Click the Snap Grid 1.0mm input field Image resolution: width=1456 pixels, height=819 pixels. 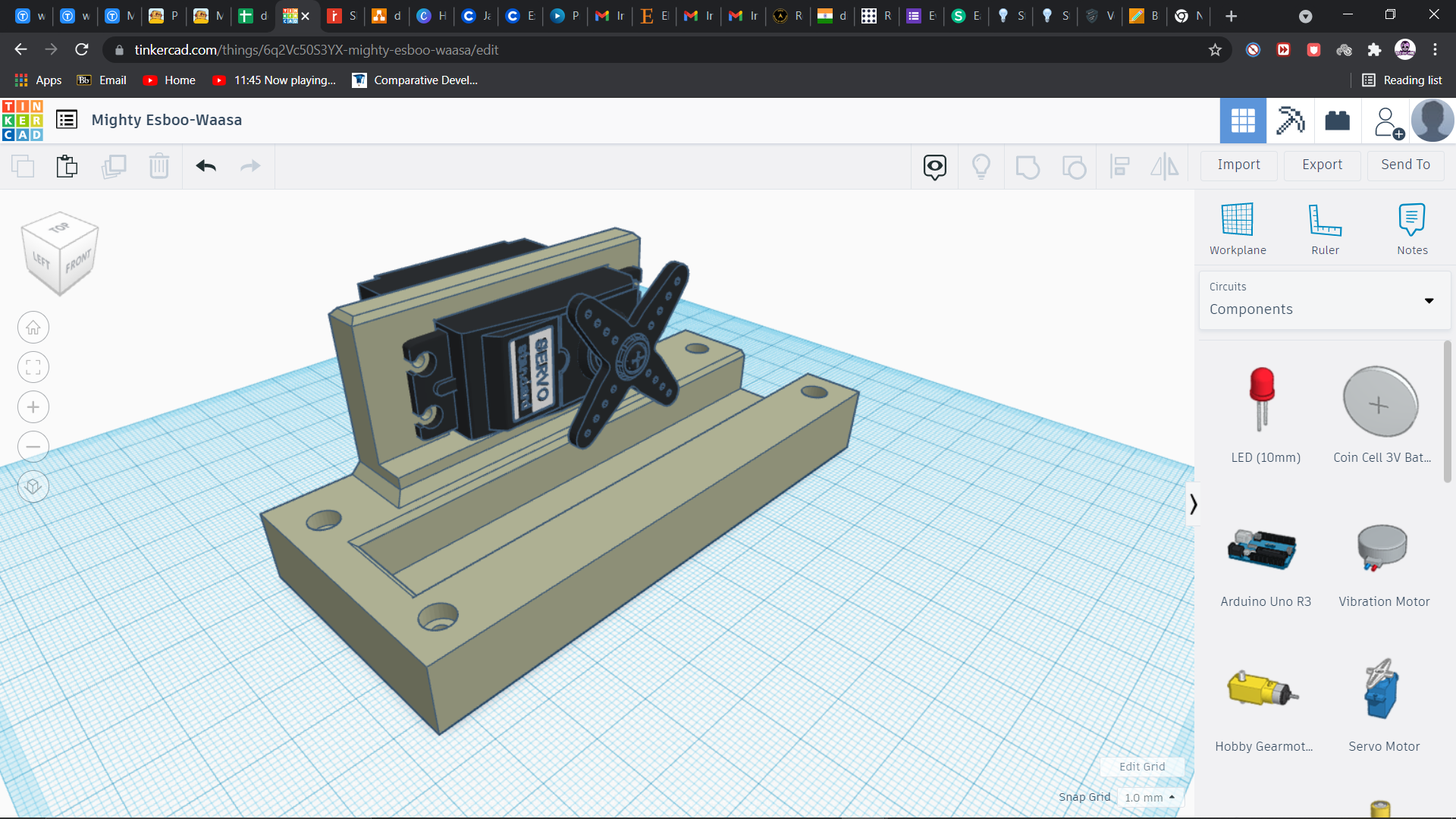pyautogui.click(x=1146, y=796)
